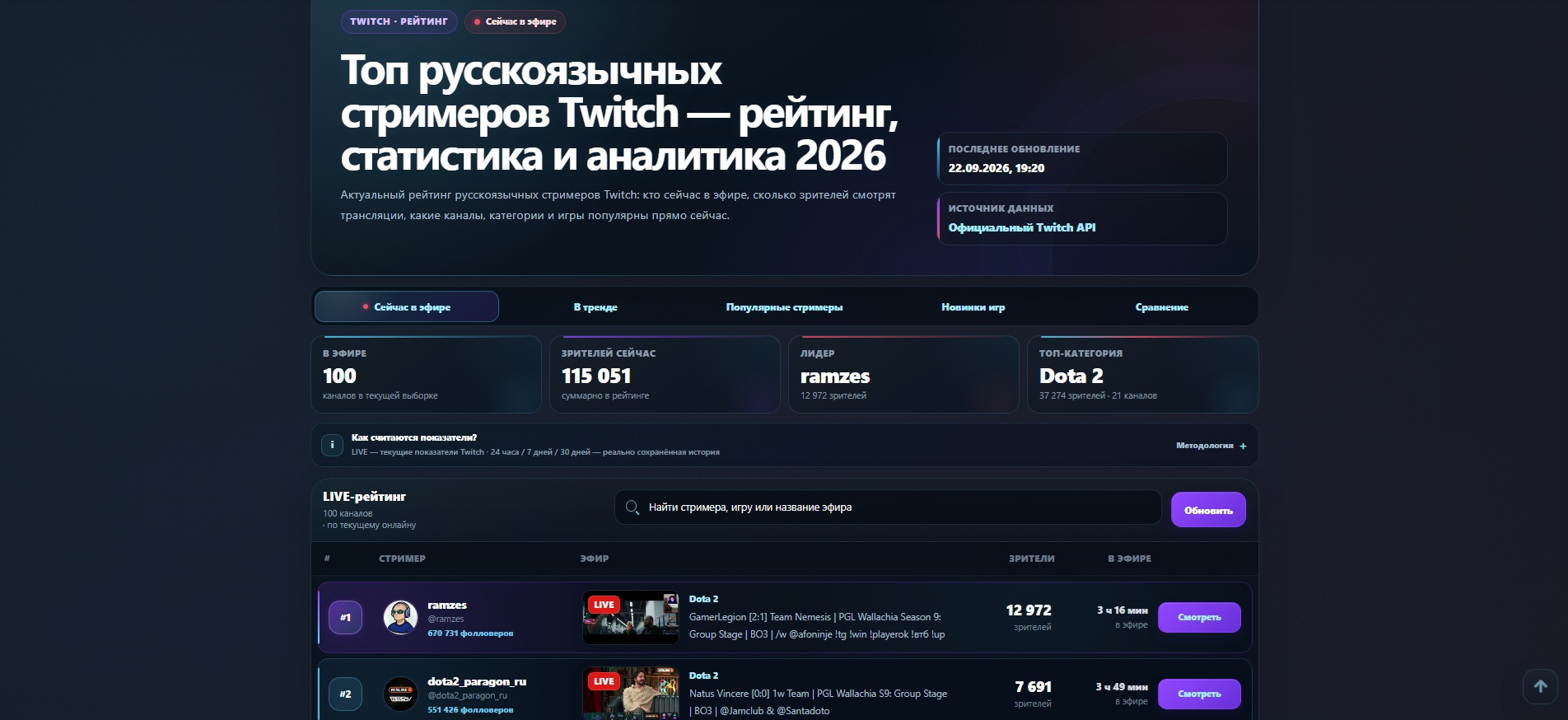Click the 'Dota 2' category label in ramzes row
The height and width of the screenshot is (720, 1568).
703,599
